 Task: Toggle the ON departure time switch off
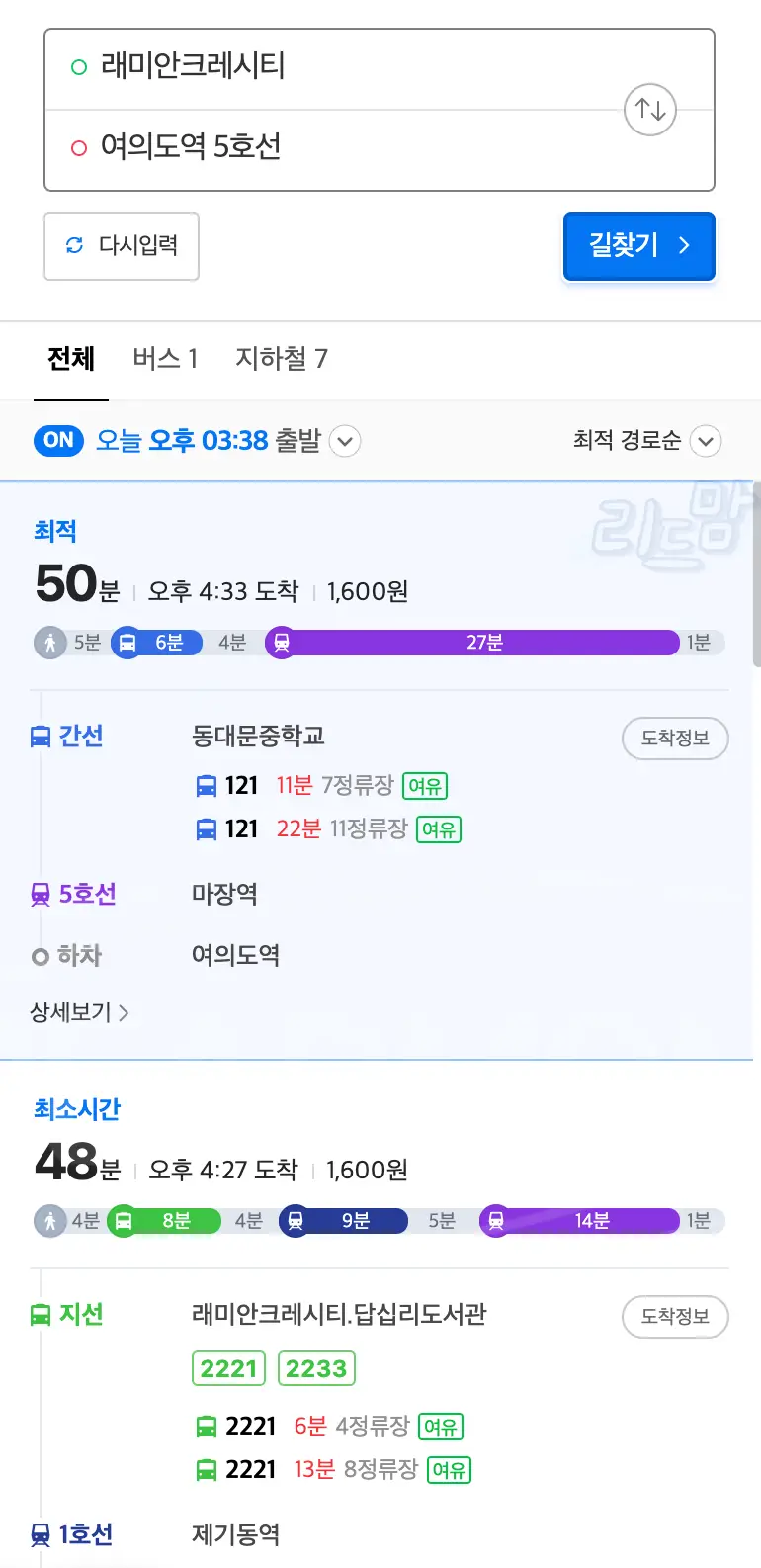point(57,441)
